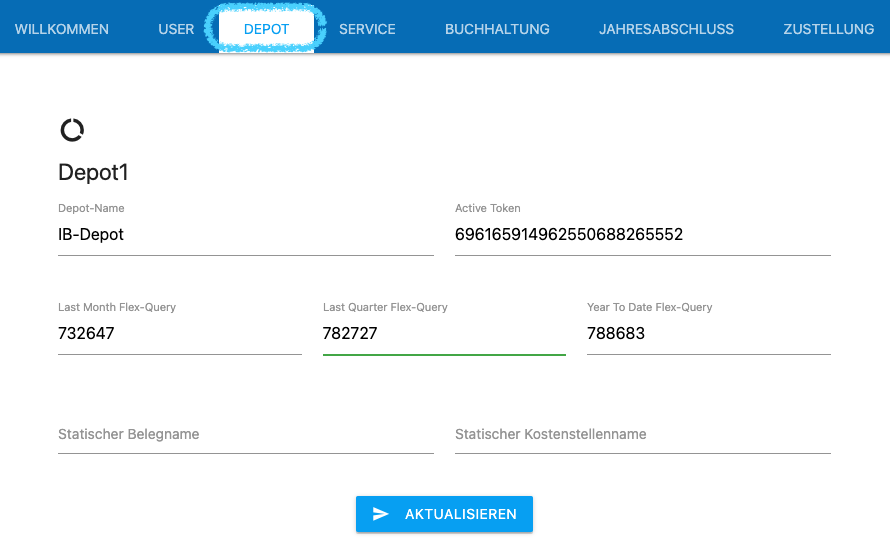Click the Last Quarter Flex-Query label
Screen dimensions: 890x546
point(385,307)
